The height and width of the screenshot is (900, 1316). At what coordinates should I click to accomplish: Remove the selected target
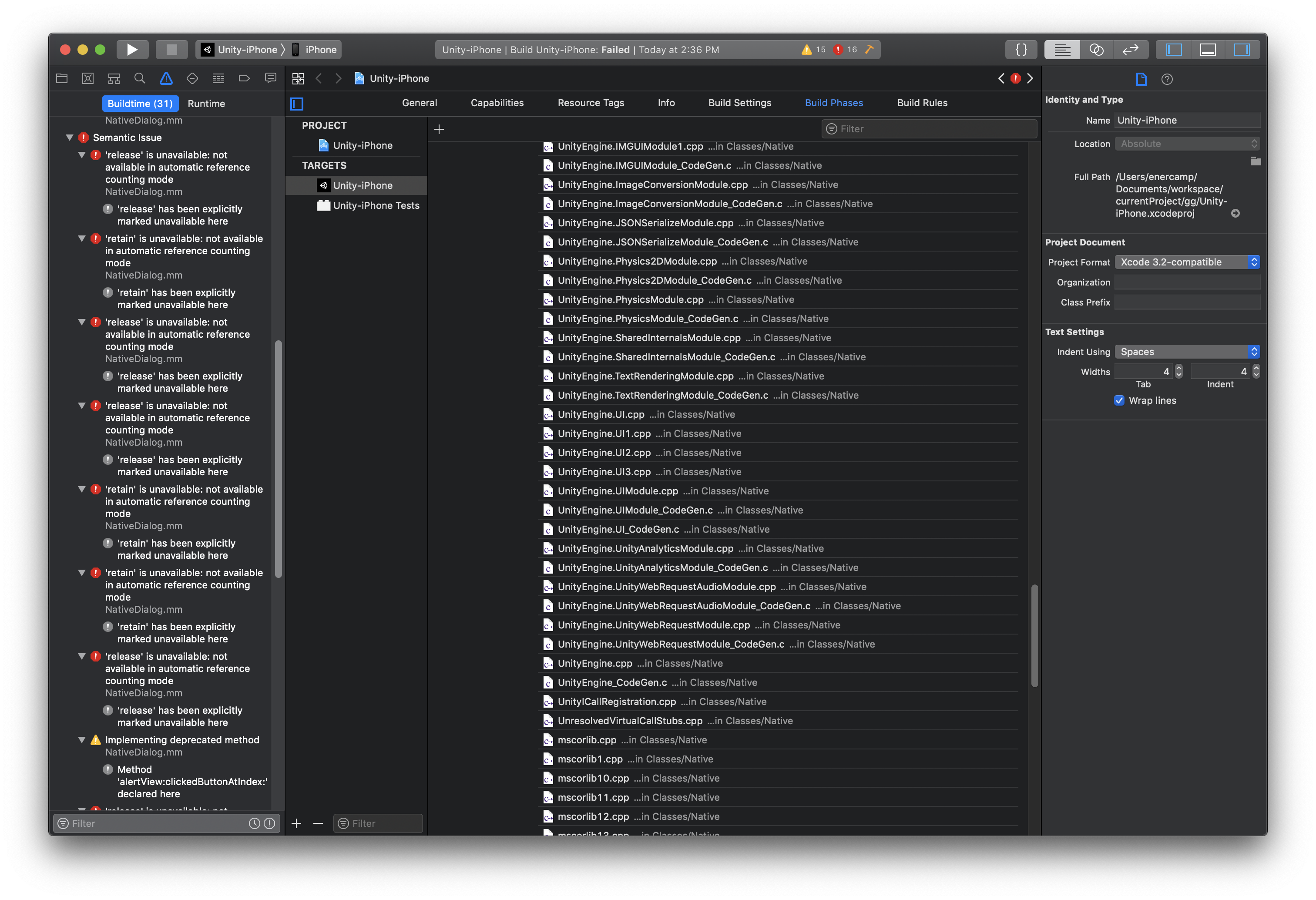pos(318,823)
